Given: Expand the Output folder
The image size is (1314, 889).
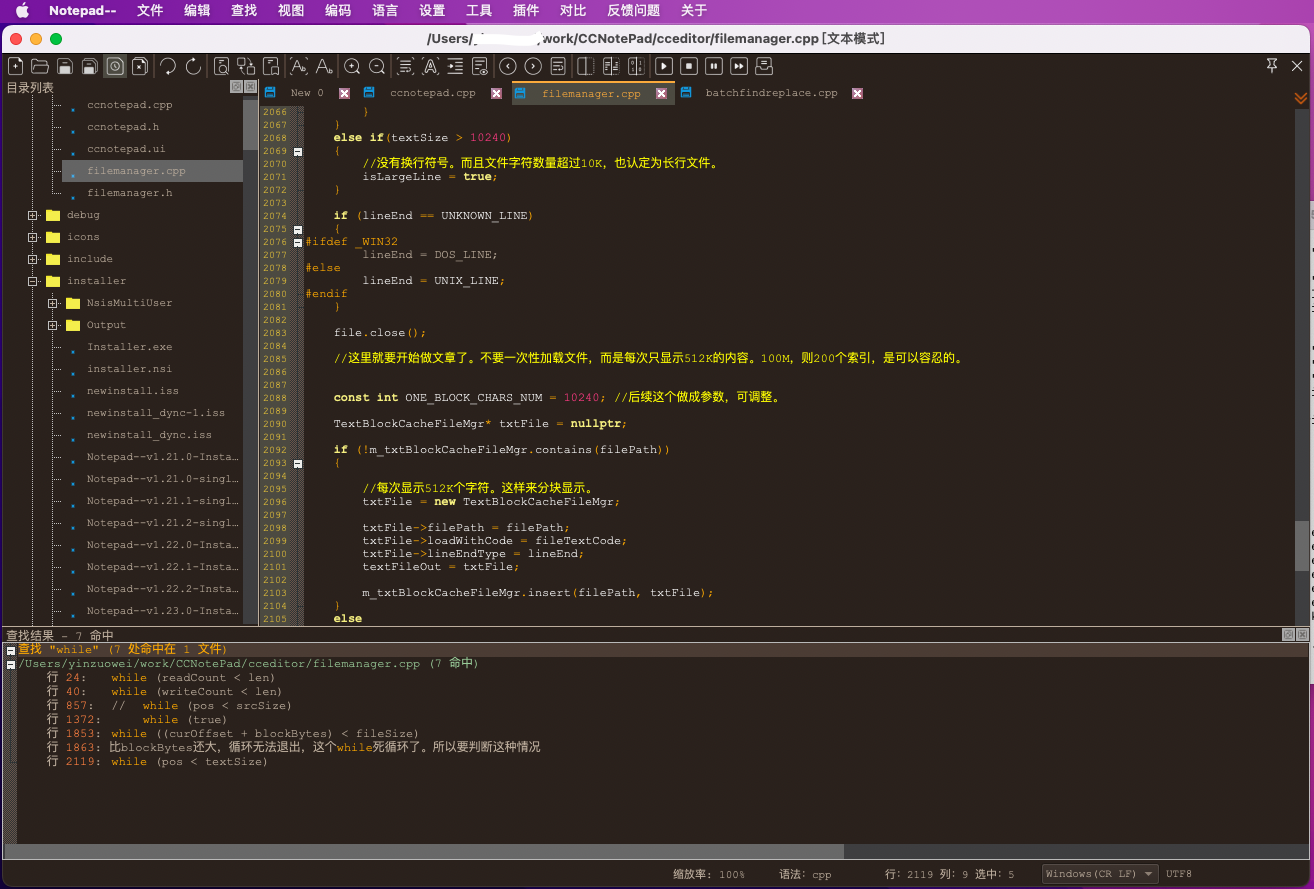Looking at the screenshot, I should (52, 325).
